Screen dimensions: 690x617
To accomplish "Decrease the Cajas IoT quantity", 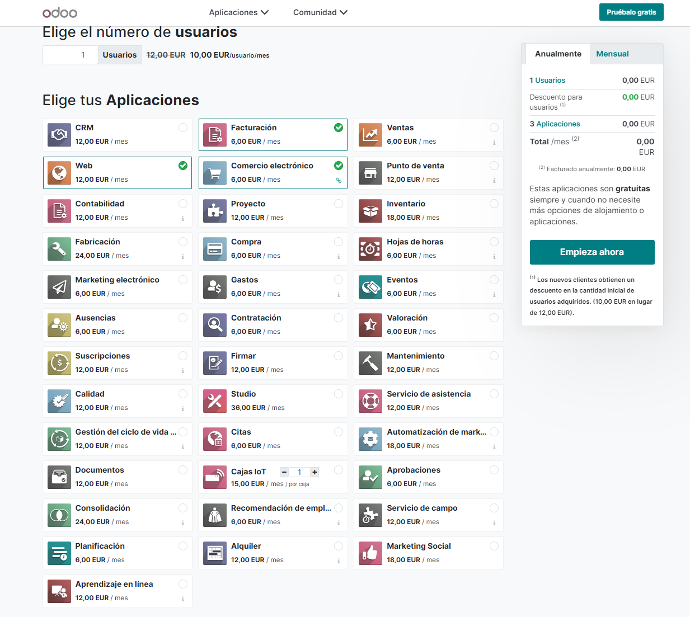I will (x=284, y=472).
